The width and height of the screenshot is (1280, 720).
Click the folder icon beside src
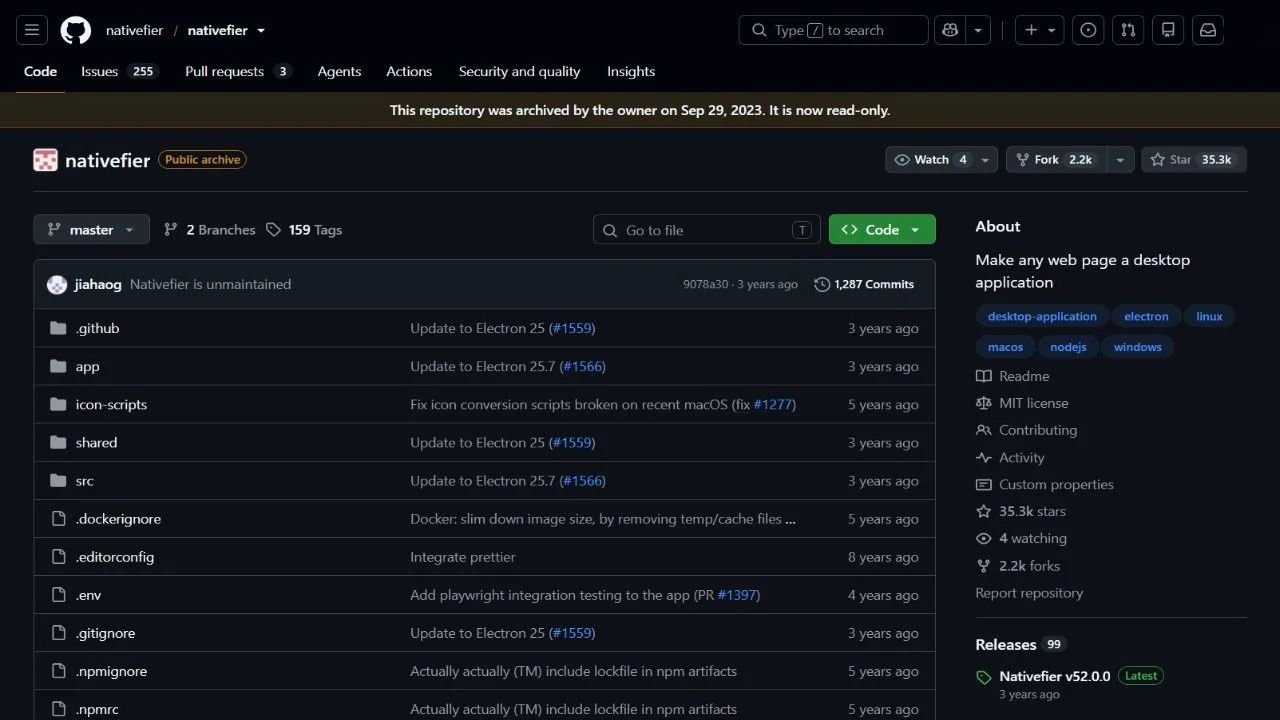coord(58,481)
